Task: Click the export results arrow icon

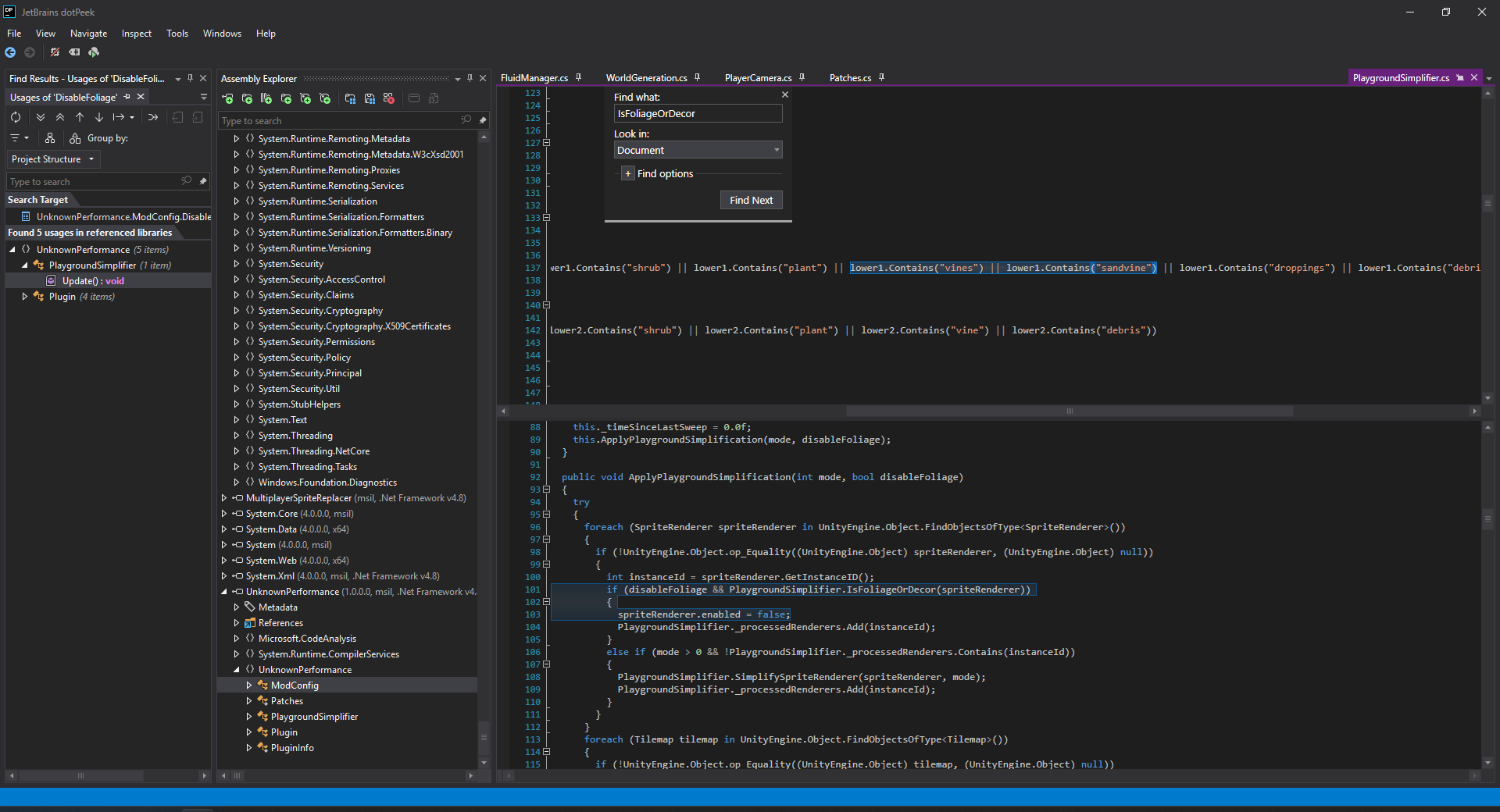Action: [120, 117]
